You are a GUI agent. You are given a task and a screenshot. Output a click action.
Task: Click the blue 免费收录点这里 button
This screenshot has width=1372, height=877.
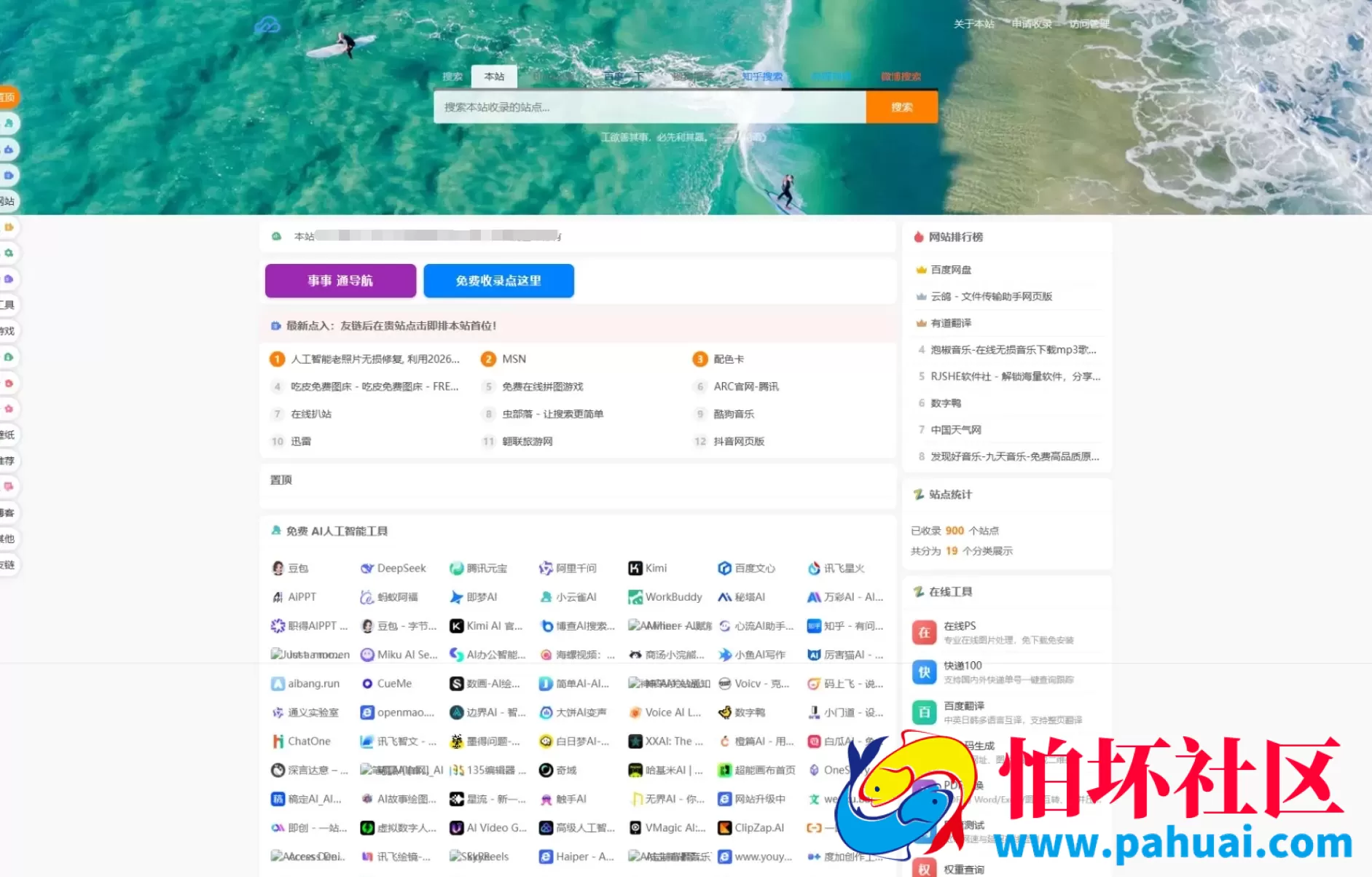[x=498, y=281]
